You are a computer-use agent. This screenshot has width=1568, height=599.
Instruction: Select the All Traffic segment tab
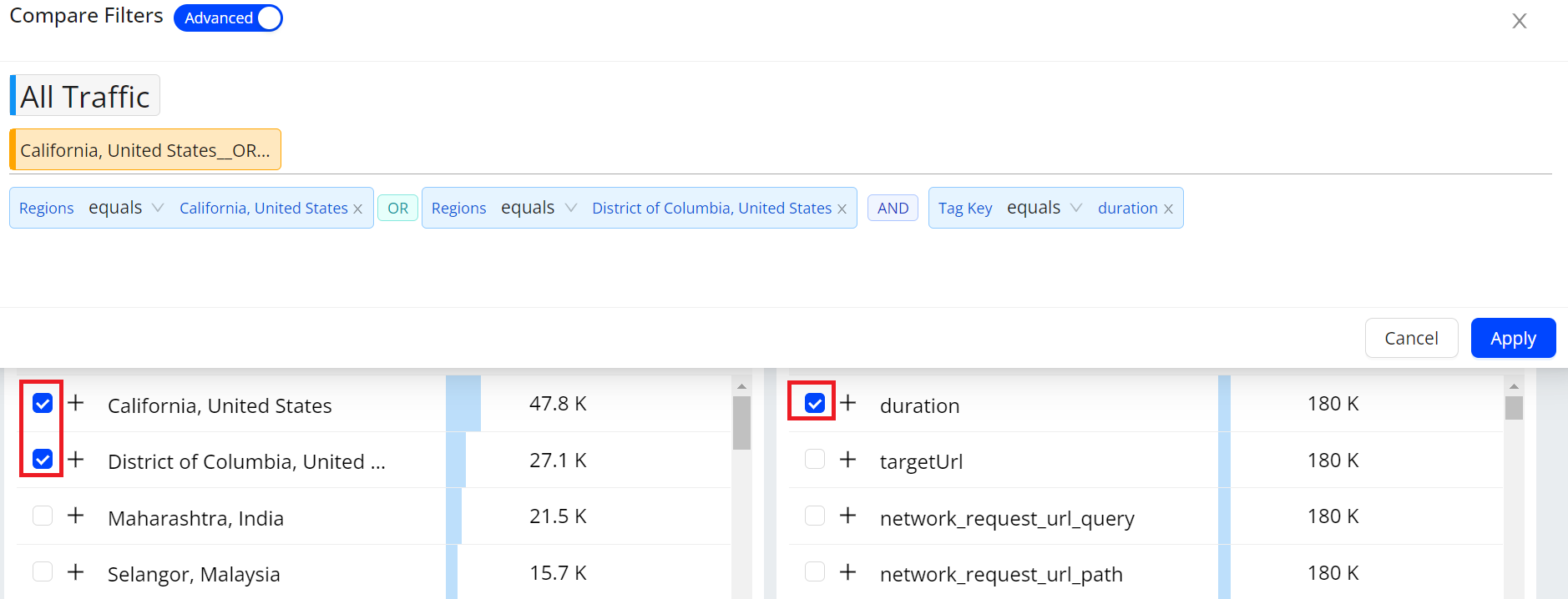pyautogui.click(x=85, y=96)
